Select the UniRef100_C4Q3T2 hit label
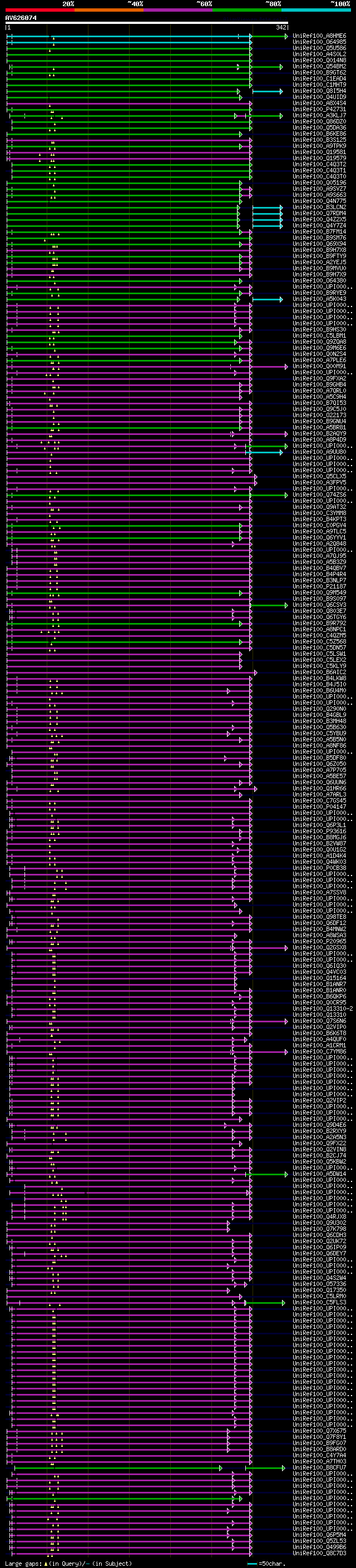Screen dimensions: 356x1568 coord(319,164)
